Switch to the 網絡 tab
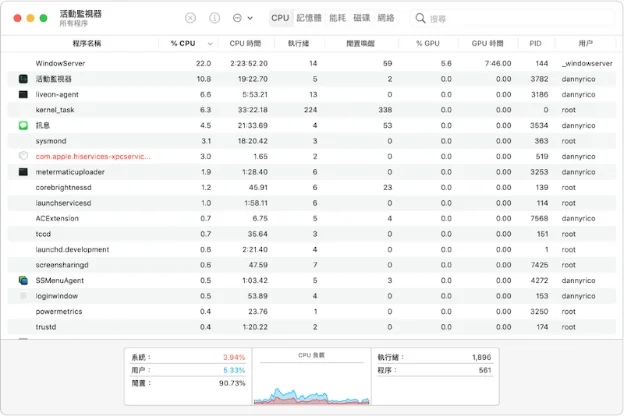Image resolution: width=624 pixels, height=416 pixels. [x=386, y=18]
